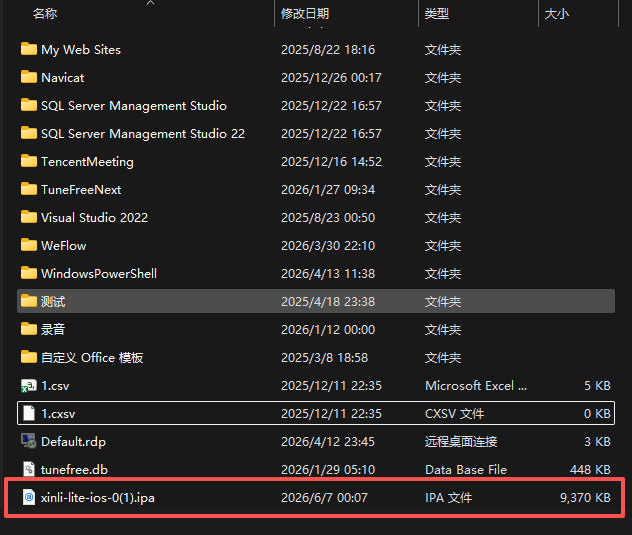Click the type 远程桌面连接

[461, 441]
